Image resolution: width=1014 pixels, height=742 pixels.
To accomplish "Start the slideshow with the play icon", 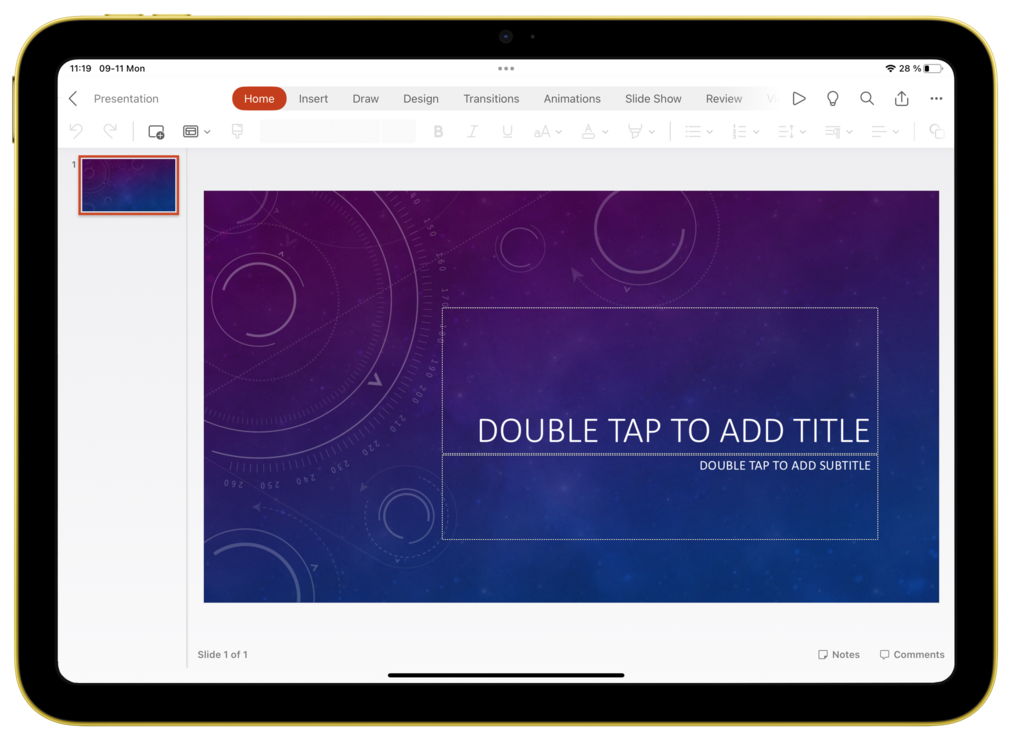I will pyautogui.click(x=798, y=99).
